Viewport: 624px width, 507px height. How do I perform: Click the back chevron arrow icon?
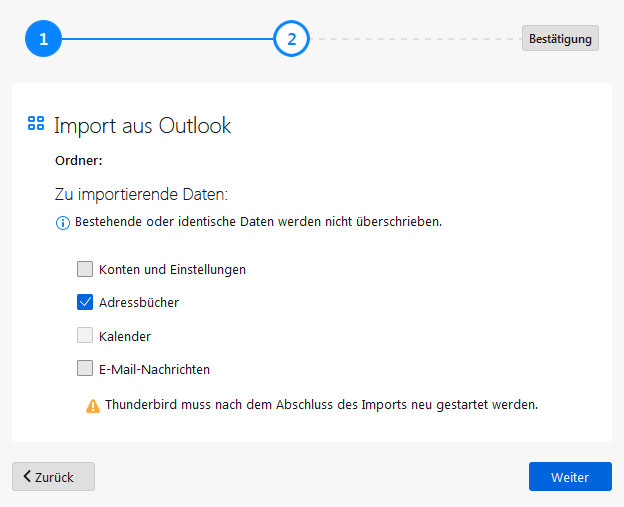27,476
